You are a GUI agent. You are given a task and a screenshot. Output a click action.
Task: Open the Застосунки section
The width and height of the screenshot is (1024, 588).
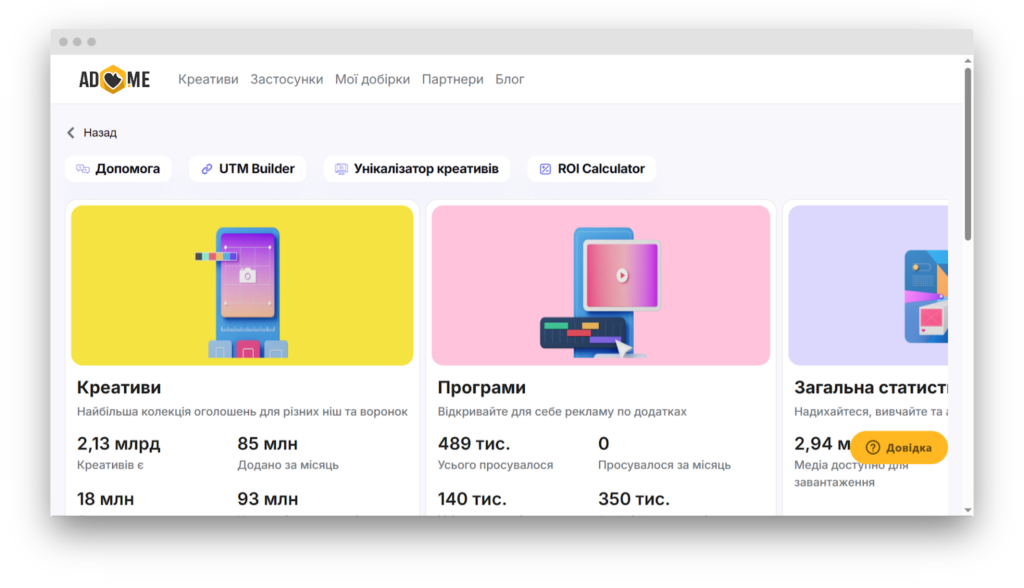click(287, 79)
